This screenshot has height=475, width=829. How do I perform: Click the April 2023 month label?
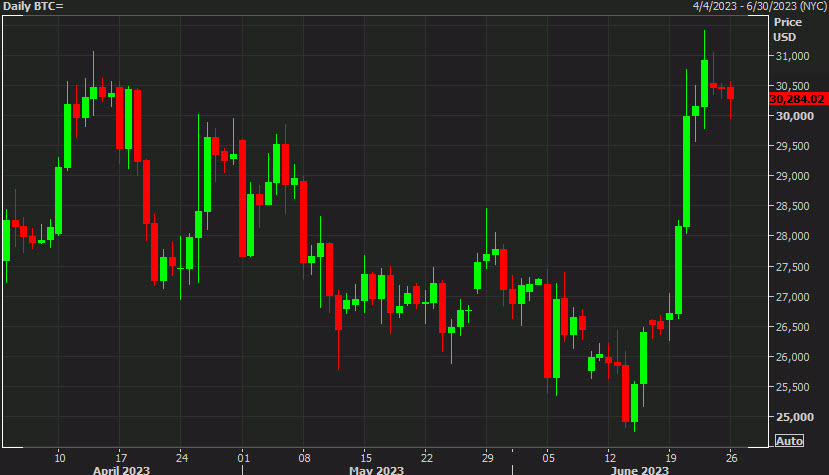[x=121, y=470]
